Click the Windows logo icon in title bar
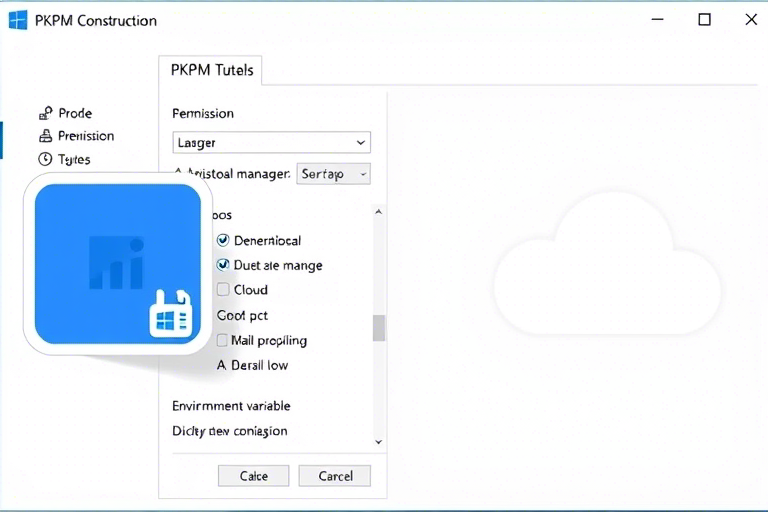Viewport: 768px width, 512px height. (x=18, y=20)
